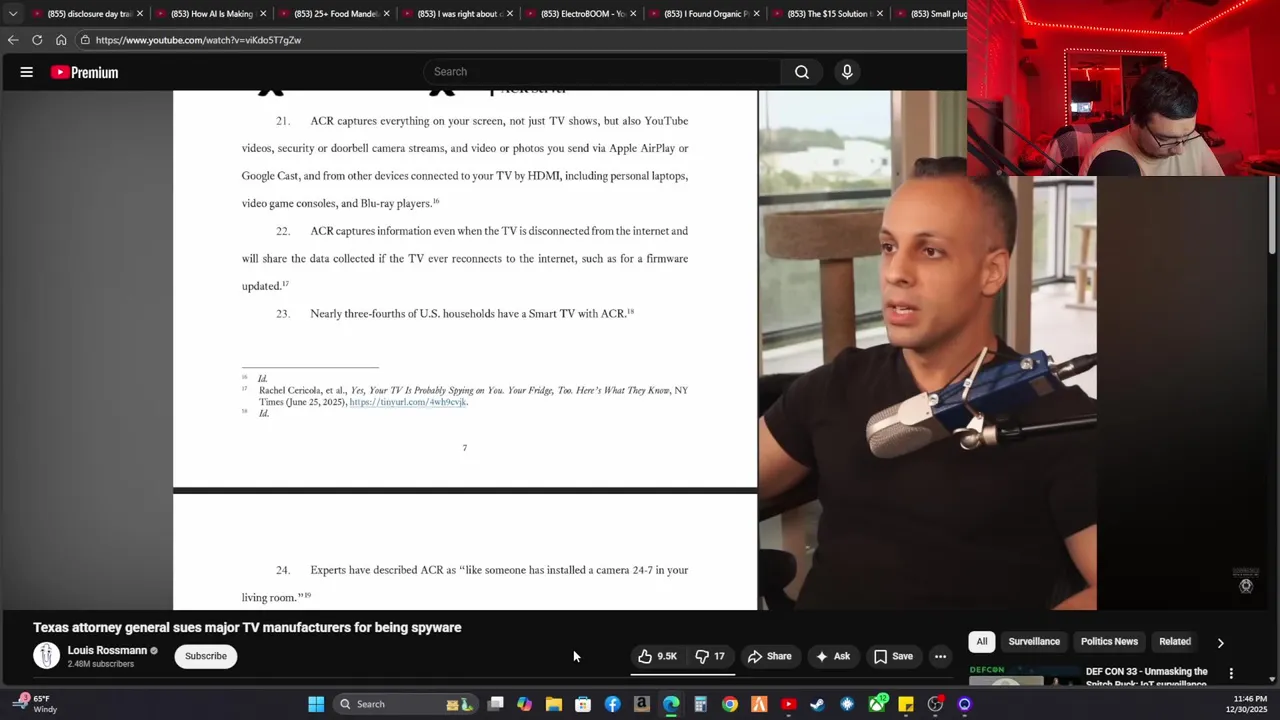This screenshot has width=1280, height=720.
Task: Open more actions three-dot menu under video
Action: 940,656
